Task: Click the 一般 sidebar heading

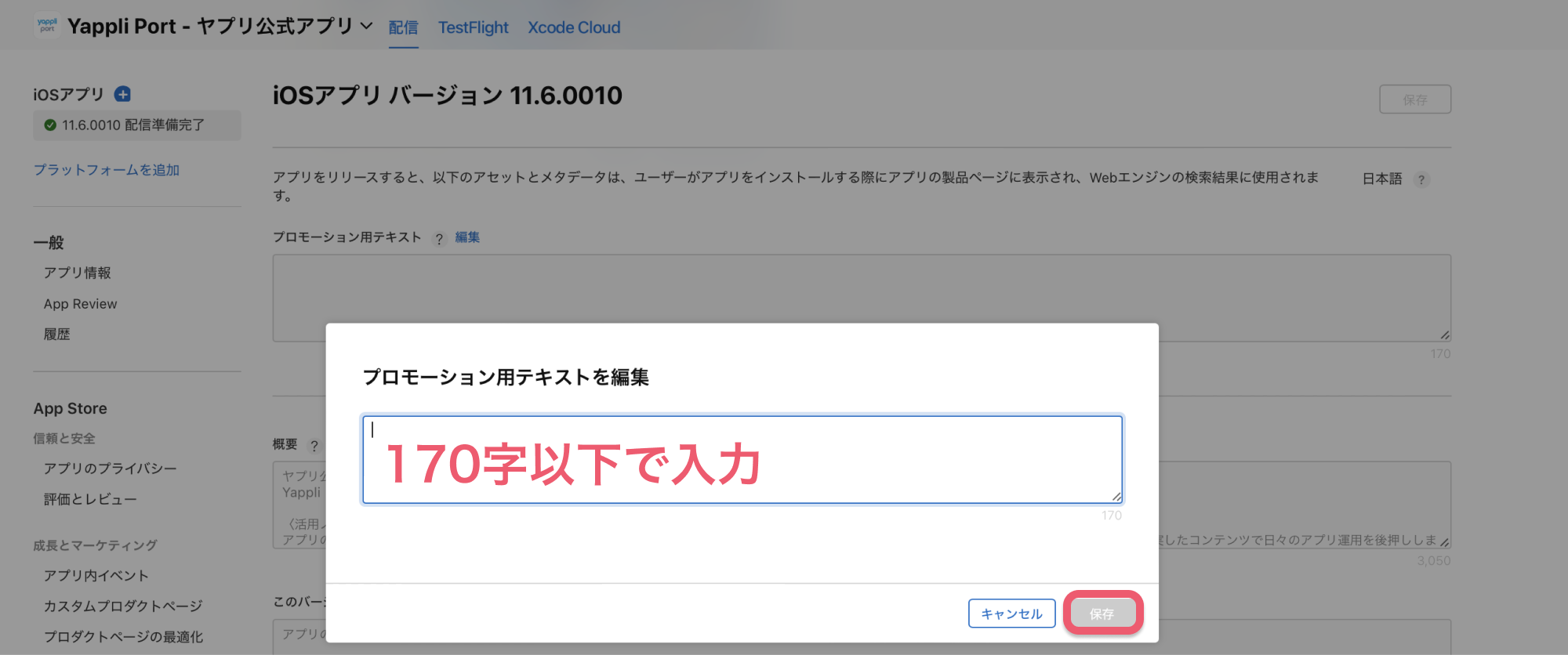Action: tap(49, 243)
